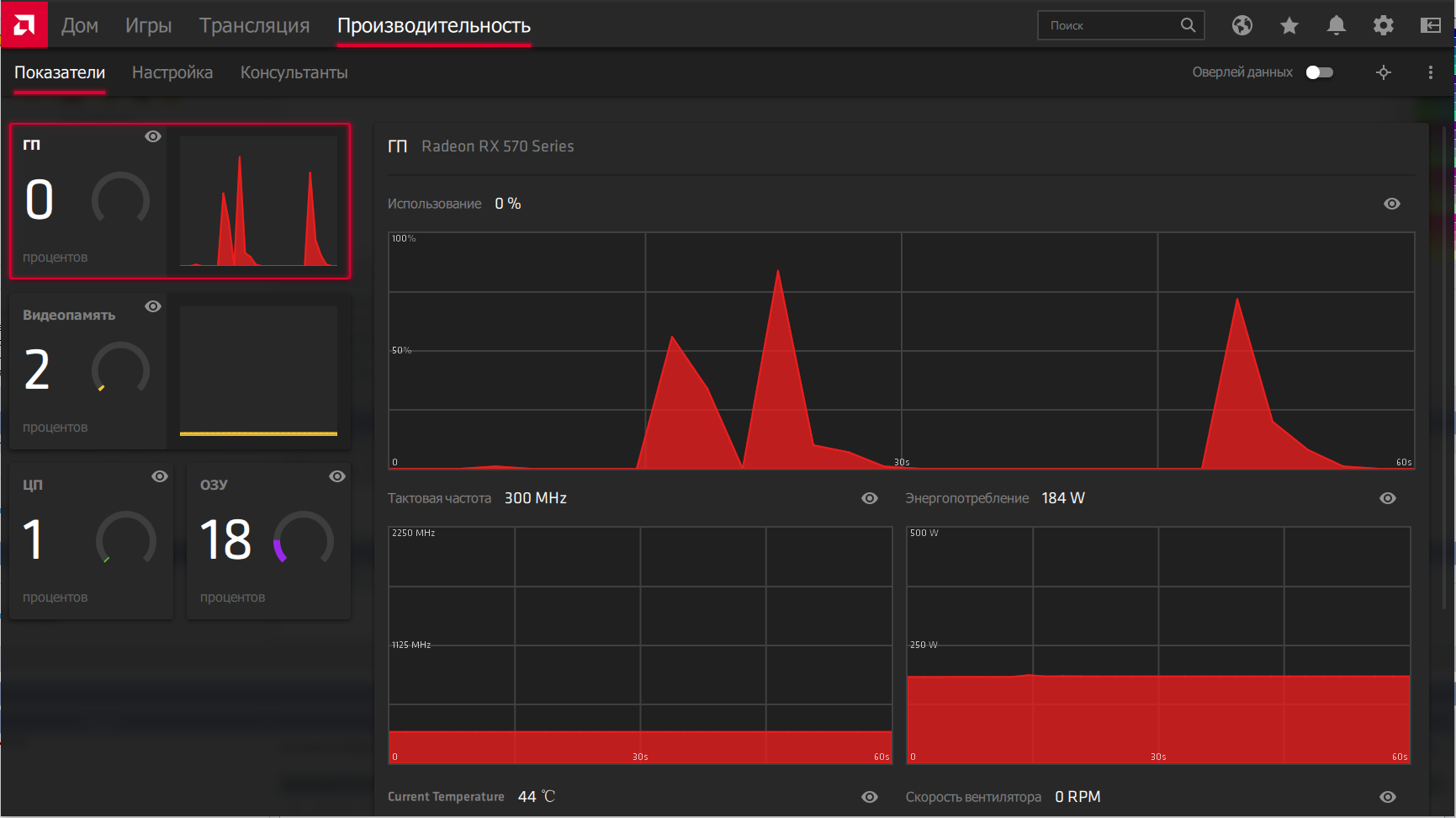The height and width of the screenshot is (818, 1456).
Task: Open the three-dot more options menu
Action: pos(1431,72)
